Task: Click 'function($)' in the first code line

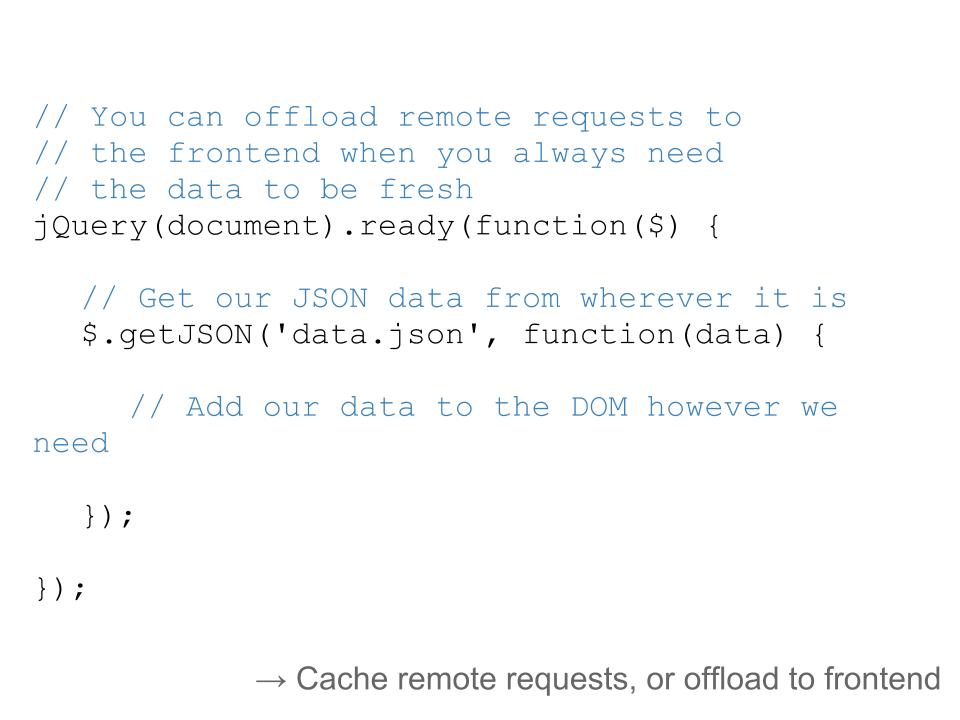Action: [577, 226]
